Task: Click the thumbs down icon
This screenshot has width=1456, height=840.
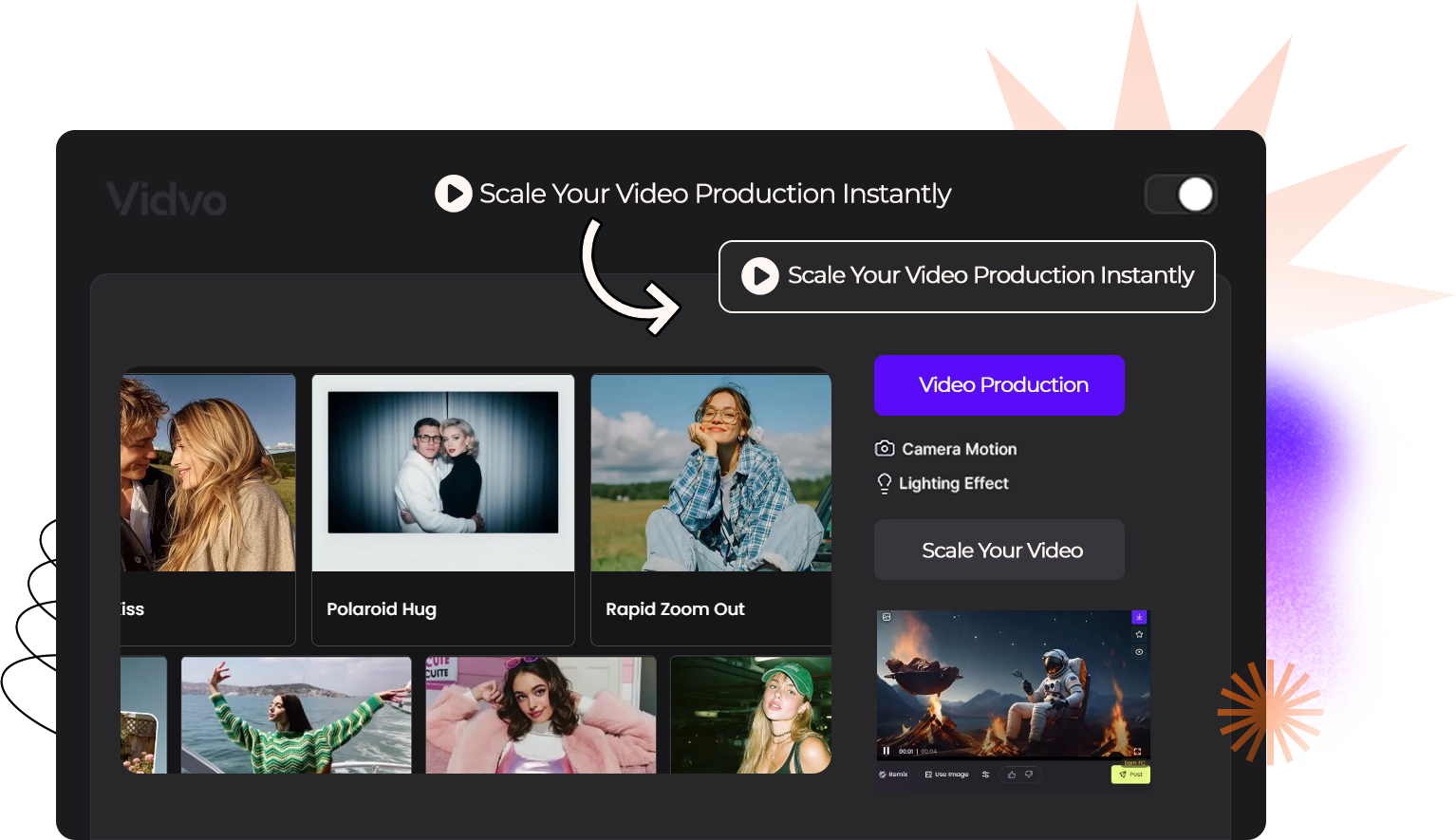Action: coord(1029,775)
